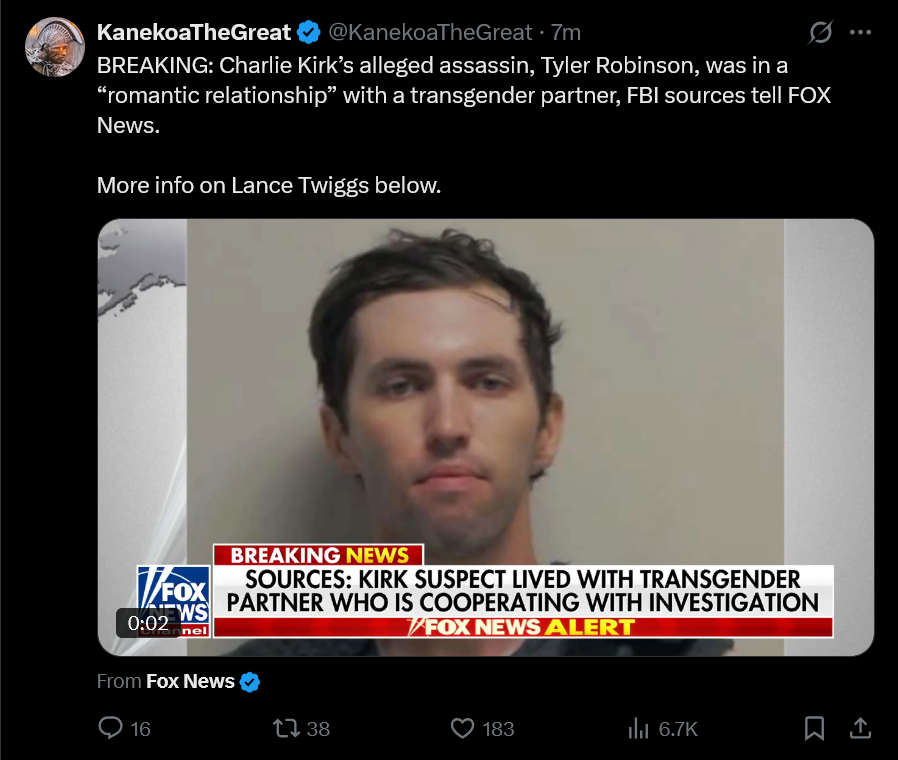
Task: Click the Fox News verified badge
Action: point(250,682)
